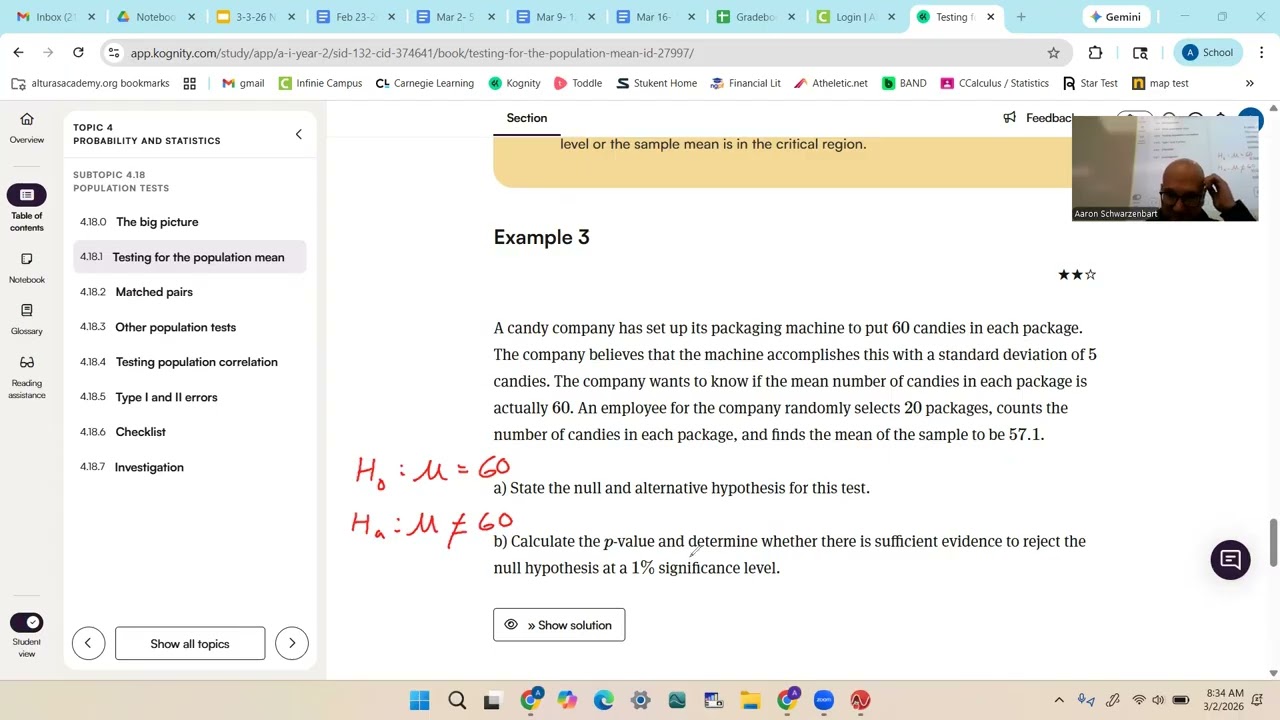The height and width of the screenshot is (720, 1280).
Task: Open the Gemini button in the title bar
Action: tap(1117, 17)
